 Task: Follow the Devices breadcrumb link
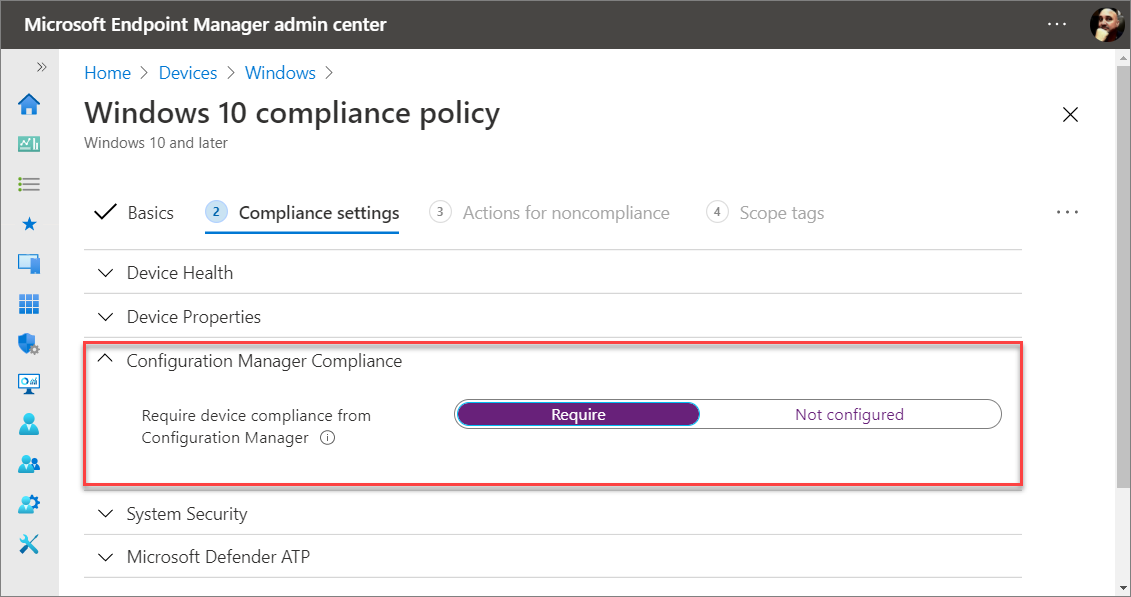click(x=188, y=73)
